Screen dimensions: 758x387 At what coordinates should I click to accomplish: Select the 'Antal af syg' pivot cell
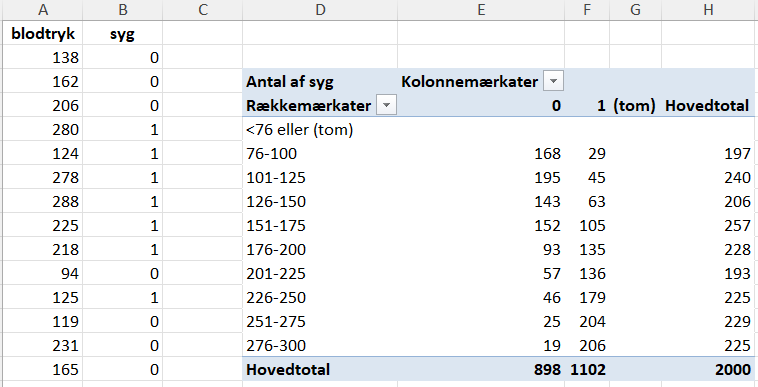[x=320, y=82]
